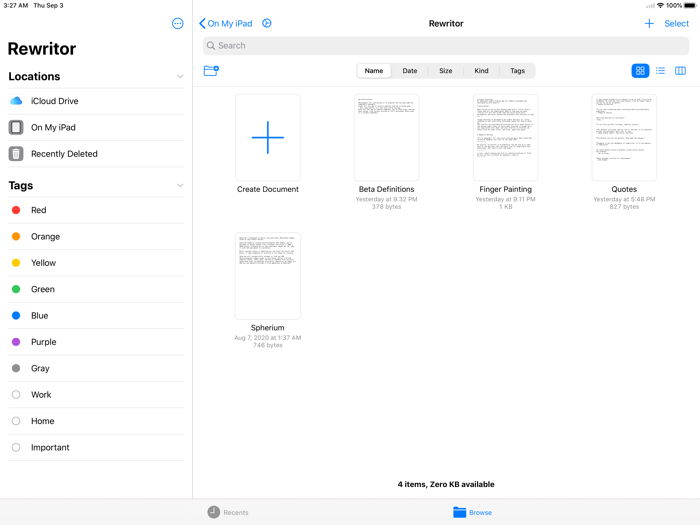Screen dimensions: 700x525
Task: Open the Spherium document thumbnail
Action: pos(268,276)
